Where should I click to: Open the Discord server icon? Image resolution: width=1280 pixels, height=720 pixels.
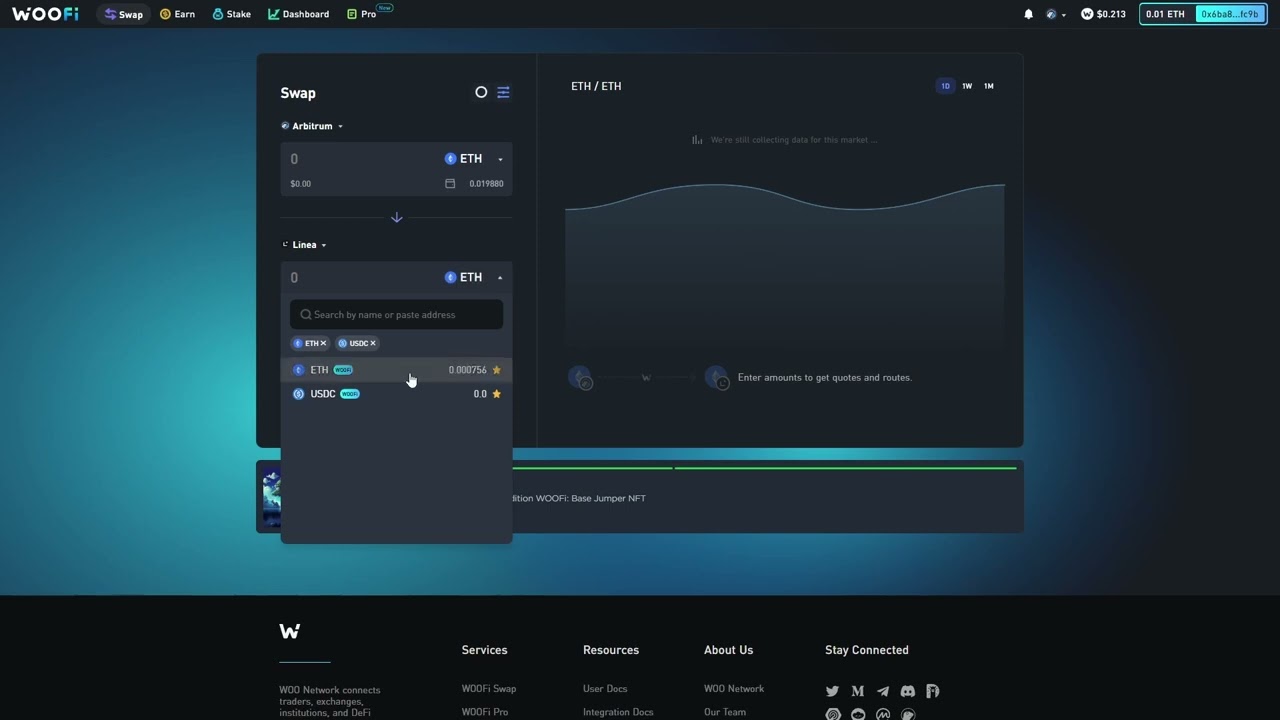pyautogui.click(x=907, y=691)
